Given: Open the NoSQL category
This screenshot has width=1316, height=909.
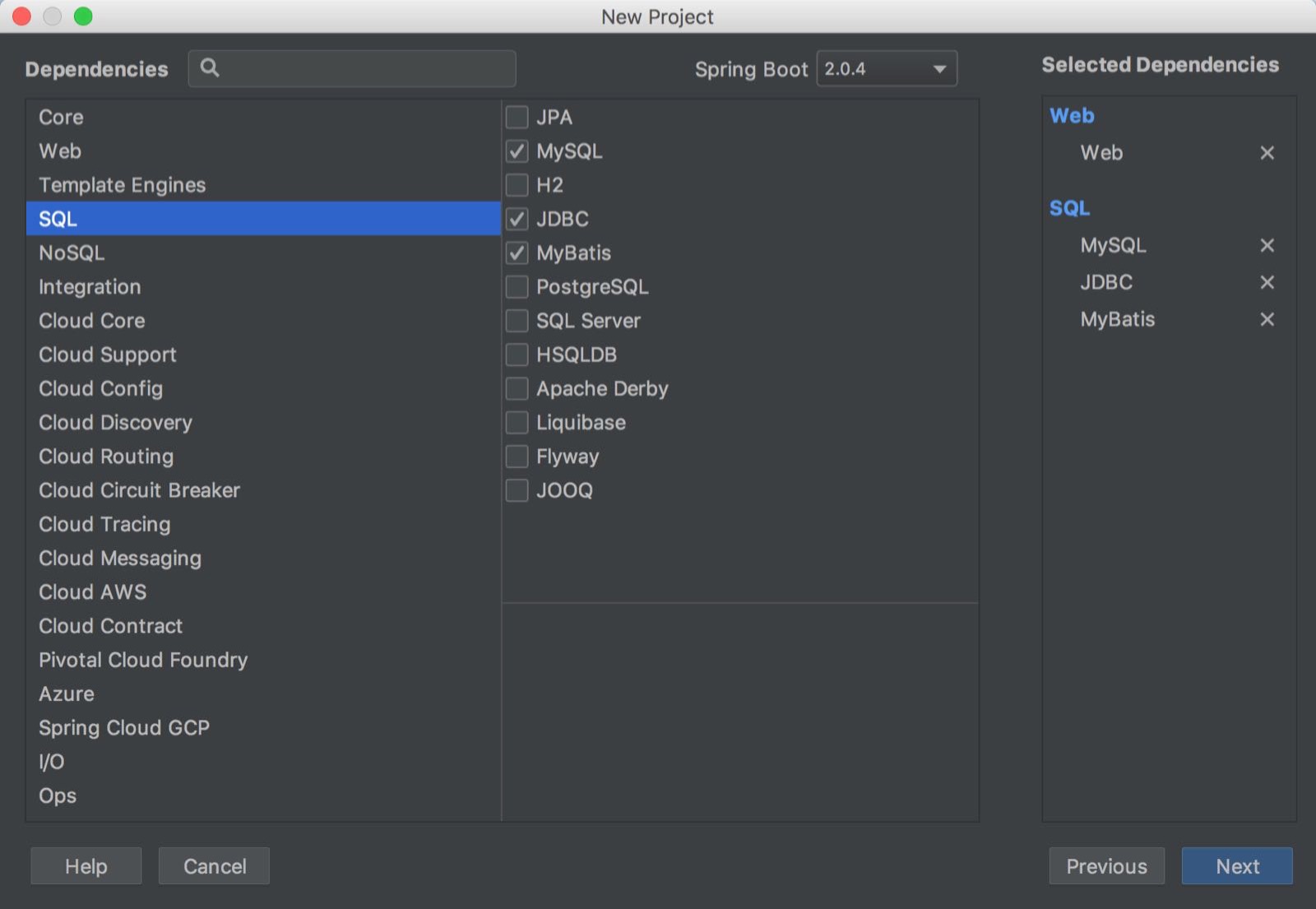Looking at the screenshot, I should pos(263,253).
